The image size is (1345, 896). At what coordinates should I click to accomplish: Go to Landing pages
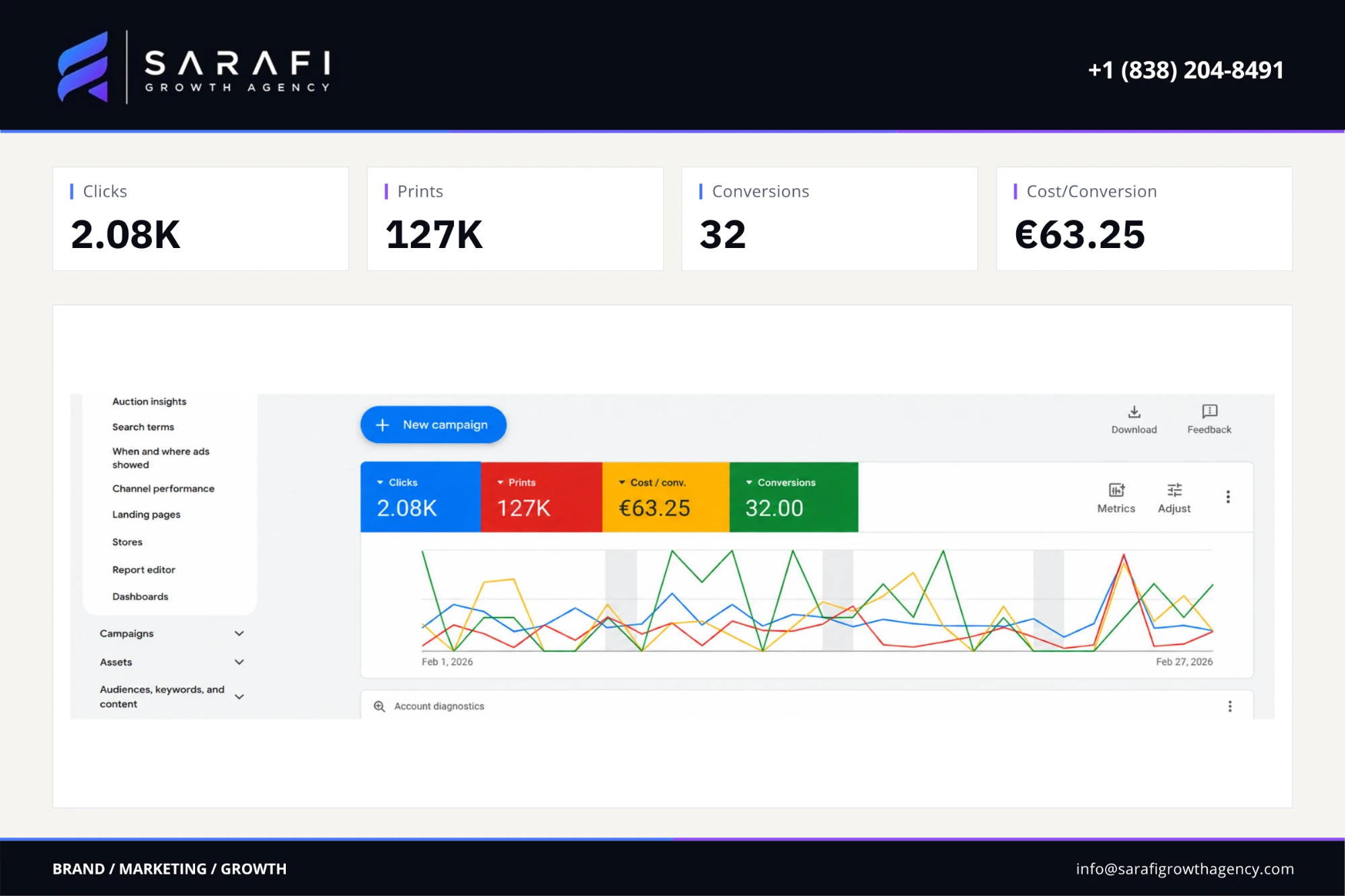146,514
